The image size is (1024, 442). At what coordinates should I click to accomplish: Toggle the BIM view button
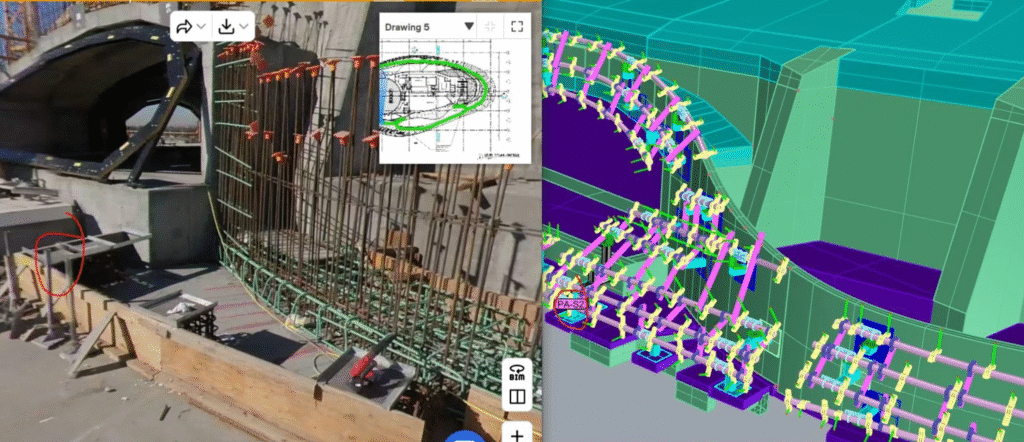click(x=517, y=370)
